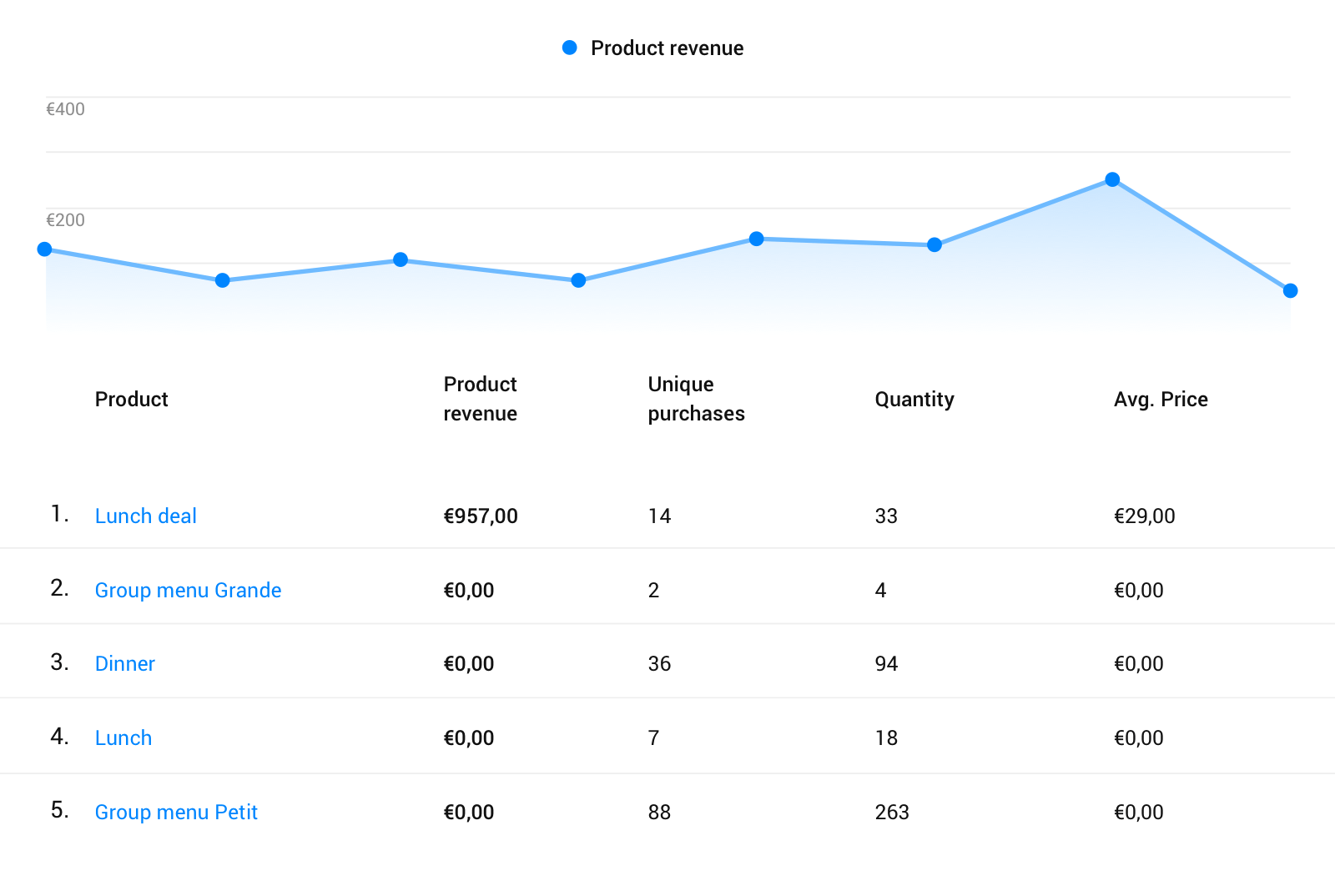The image size is (1335, 896).
Task: Open the Lunch product in row 4
Action: tap(123, 737)
